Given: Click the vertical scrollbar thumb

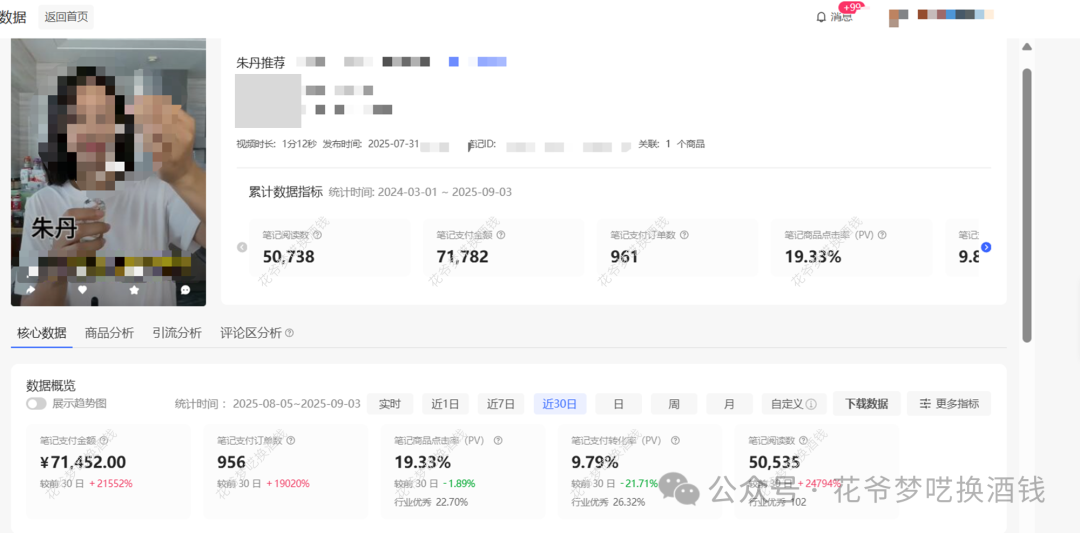Looking at the screenshot, I should coord(1027,205).
